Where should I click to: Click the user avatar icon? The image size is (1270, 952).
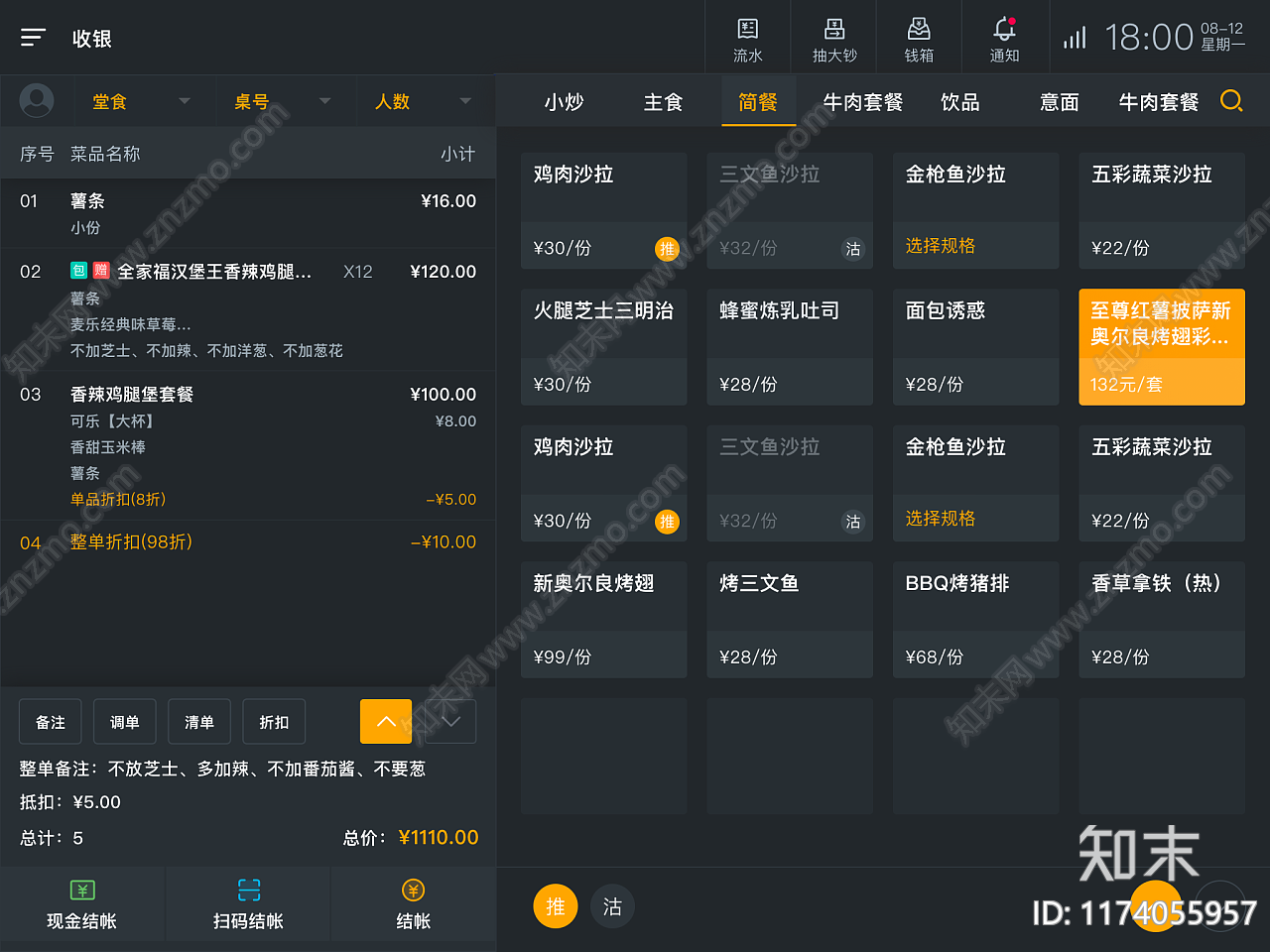coord(37,100)
